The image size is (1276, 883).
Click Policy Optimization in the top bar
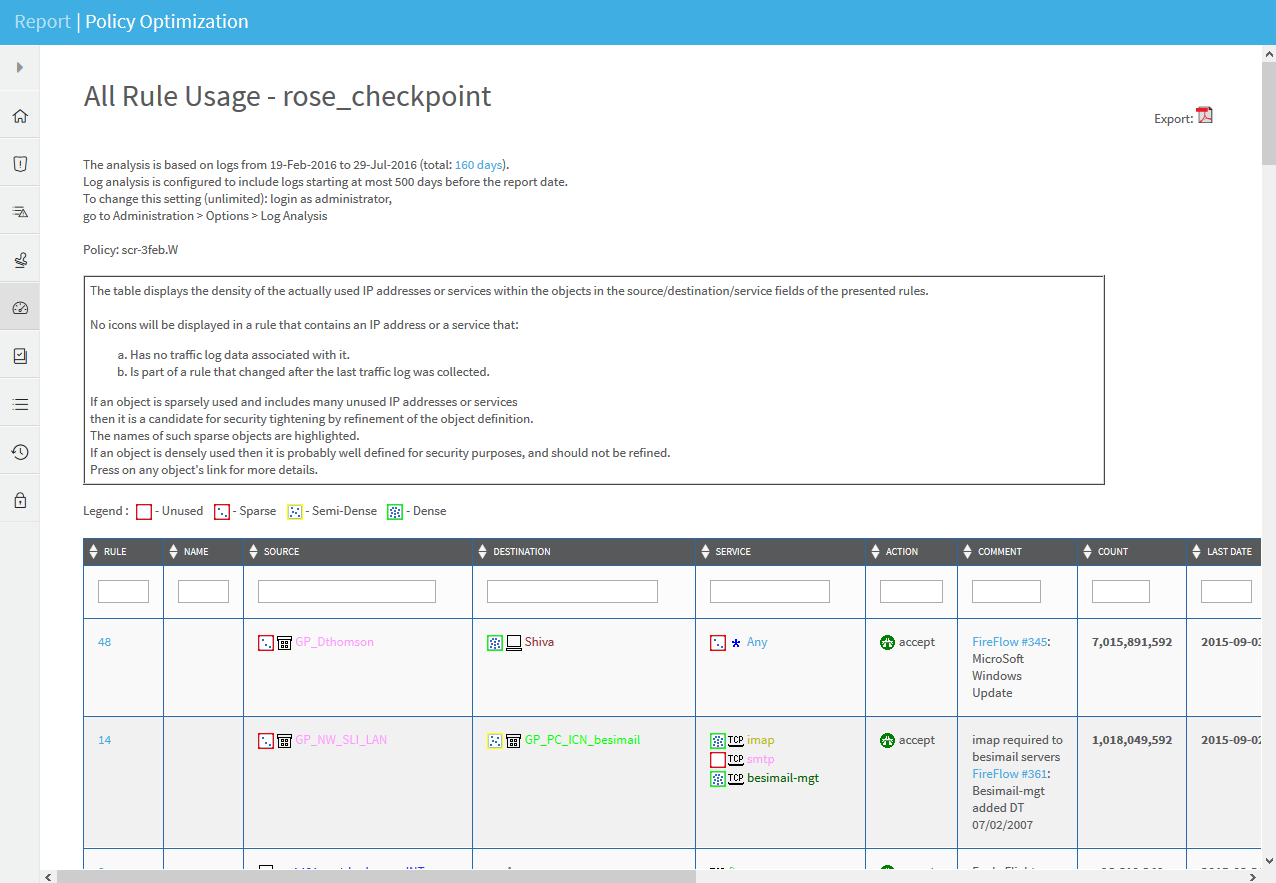pos(167,22)
